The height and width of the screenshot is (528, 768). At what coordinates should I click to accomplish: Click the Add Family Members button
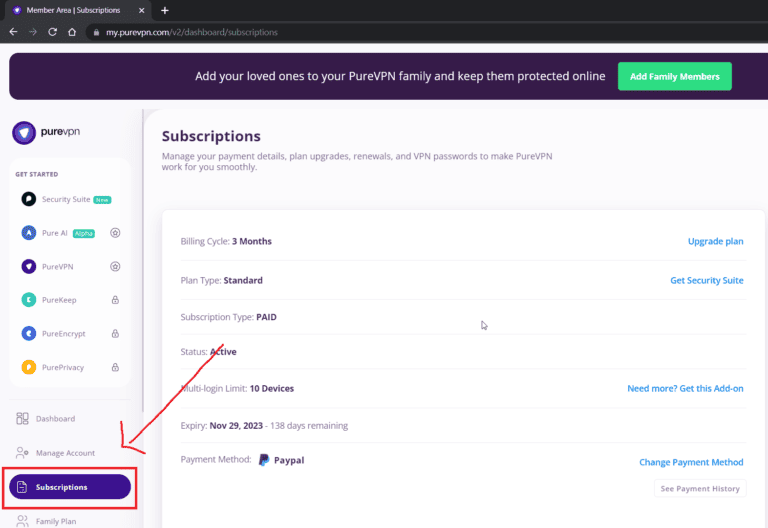pos(675,77)
